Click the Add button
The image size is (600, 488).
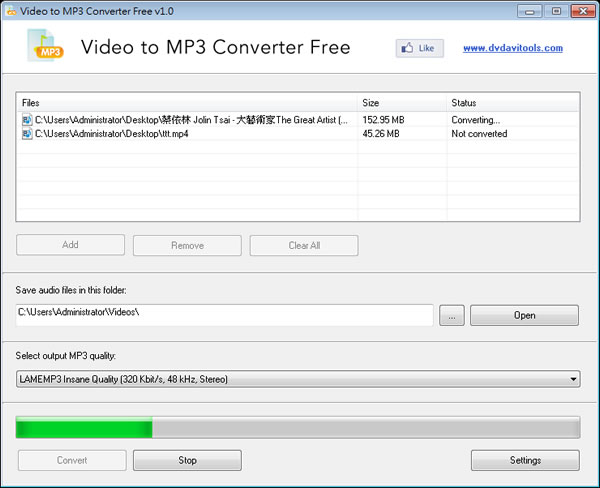click(70, 245)
